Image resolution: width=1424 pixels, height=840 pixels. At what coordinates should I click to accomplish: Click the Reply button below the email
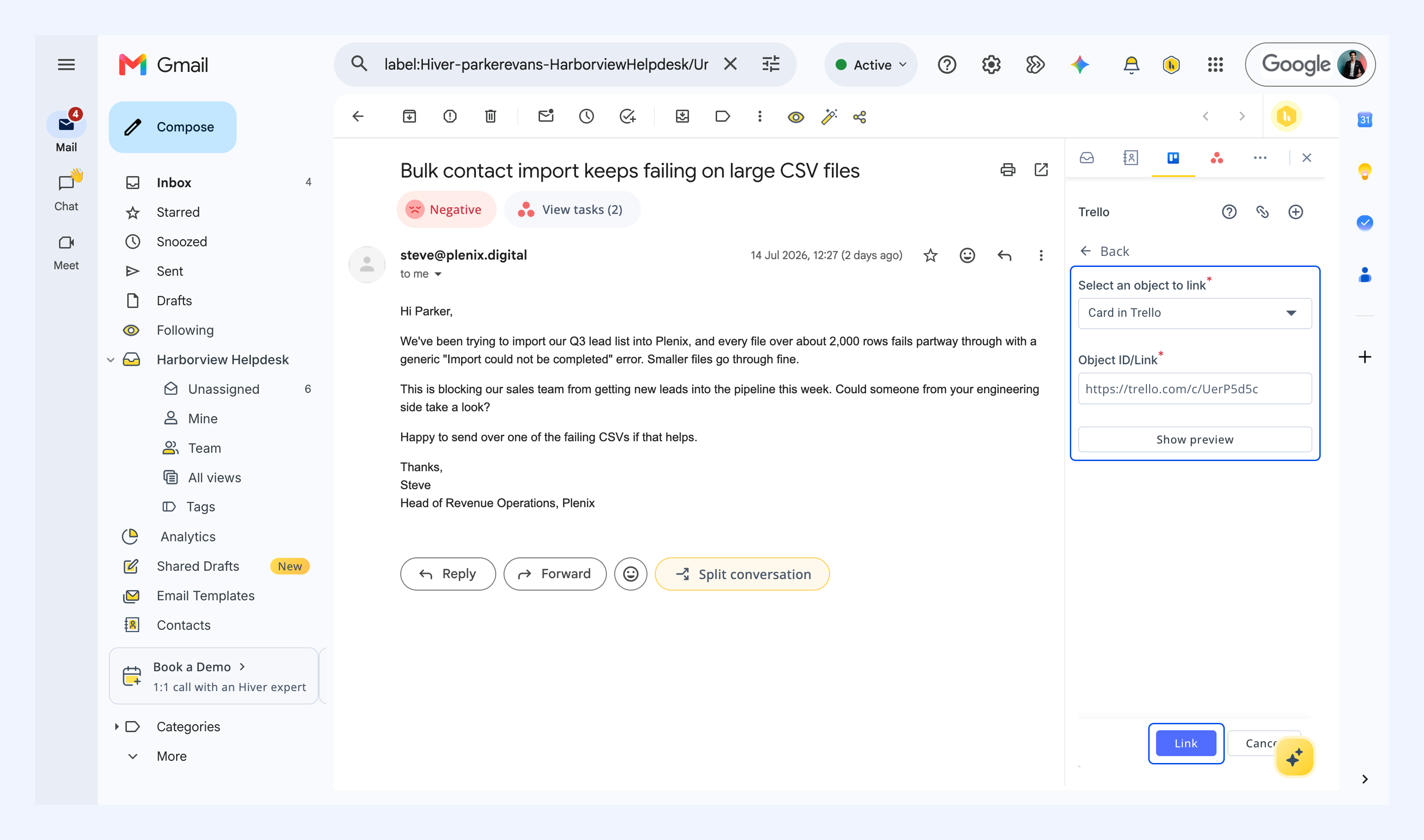click(x=447, y=574)
